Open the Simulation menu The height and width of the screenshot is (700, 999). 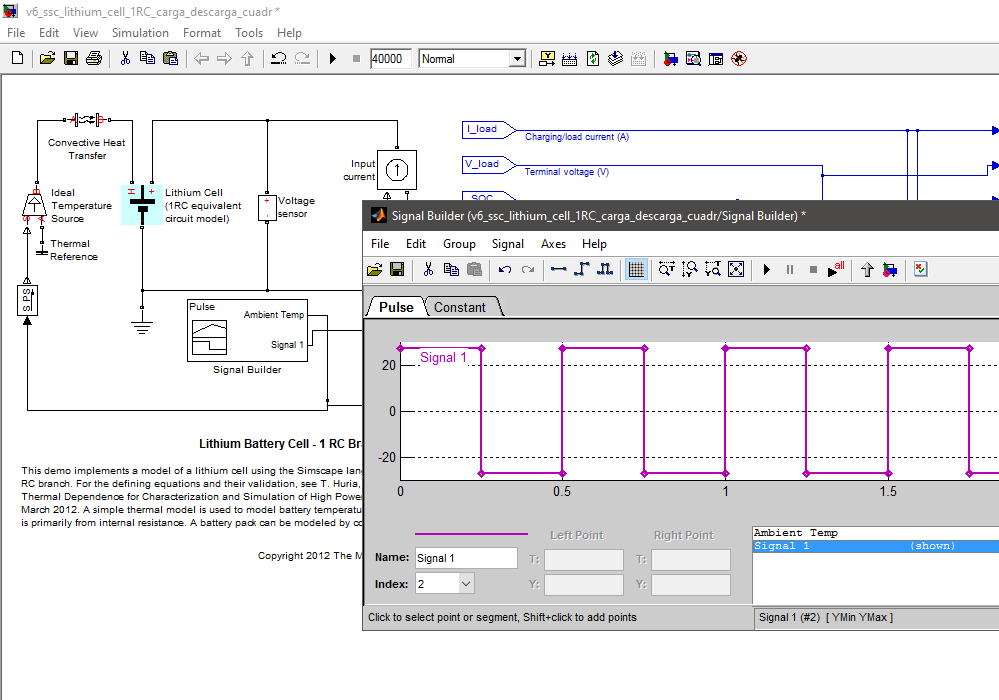coord(140,32)
